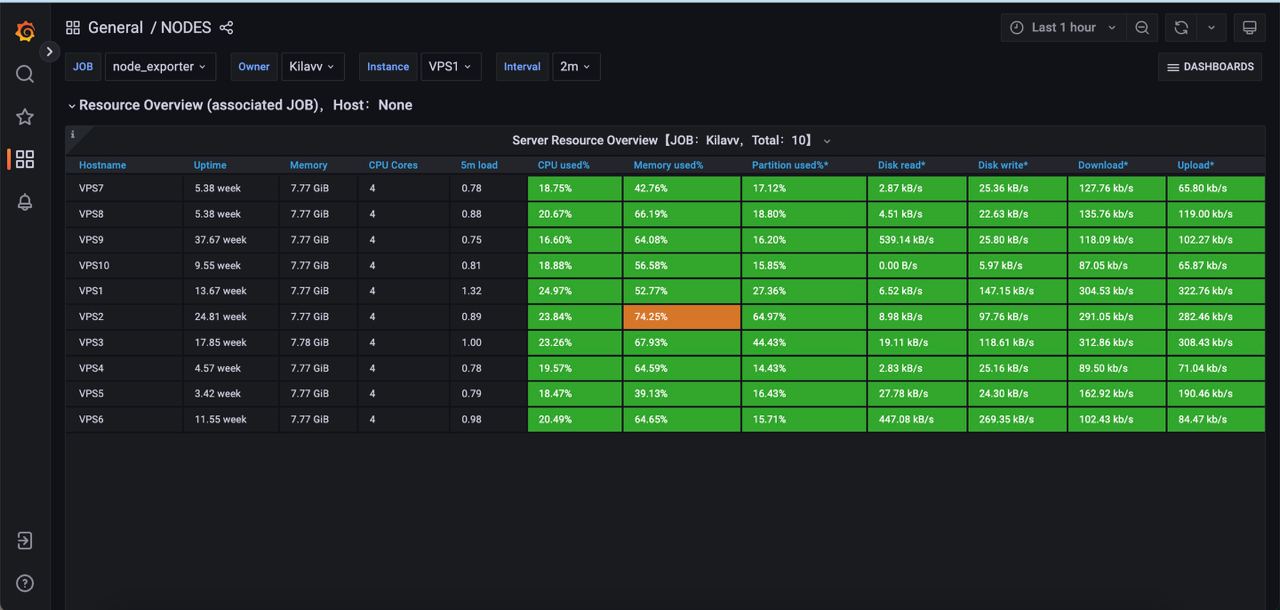
Task: Open the Dashboards grid icon in sidebar
Action: pyautogui.click(x=25, y=159)
